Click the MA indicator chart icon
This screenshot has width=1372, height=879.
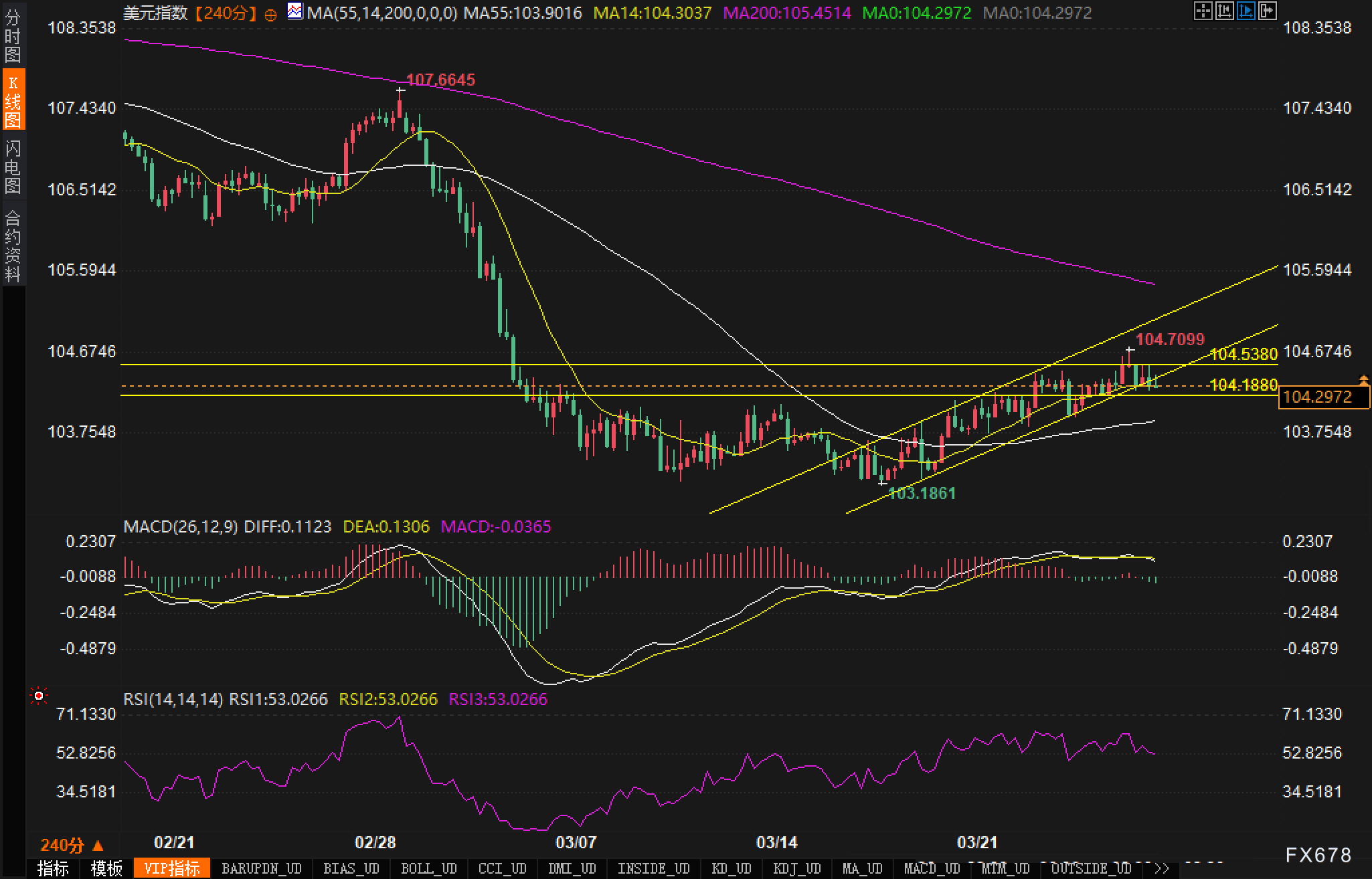(x=294, y=11)
